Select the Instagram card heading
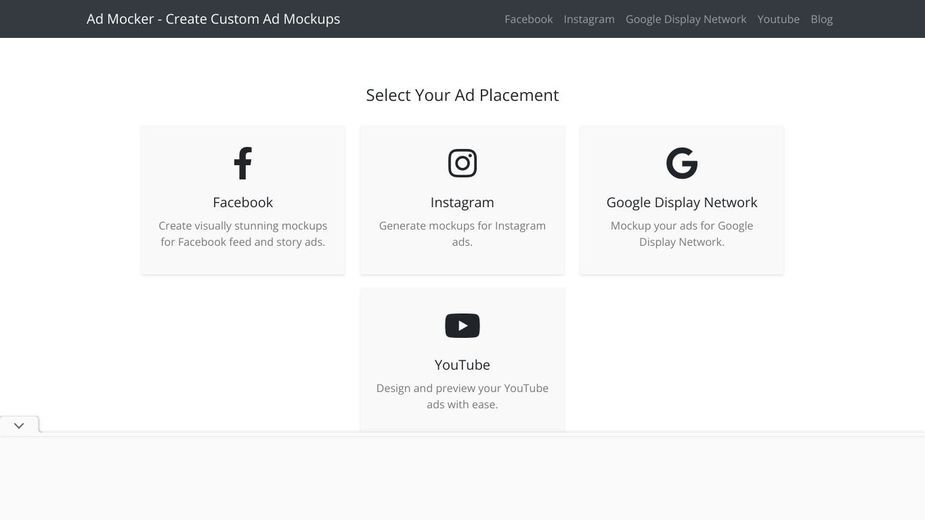 [462, 202]
